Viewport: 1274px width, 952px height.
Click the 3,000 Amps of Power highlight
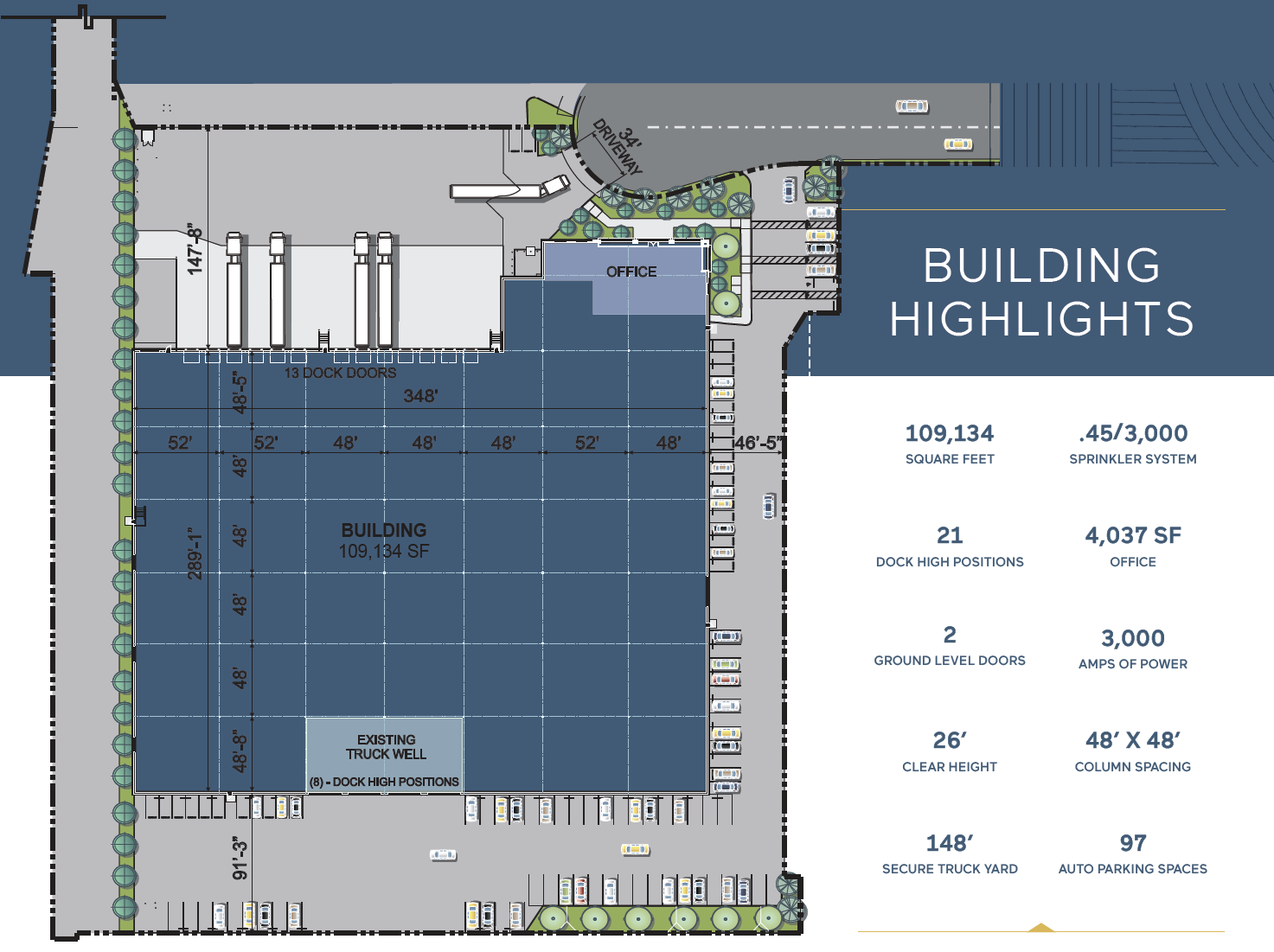point(1132,649)
